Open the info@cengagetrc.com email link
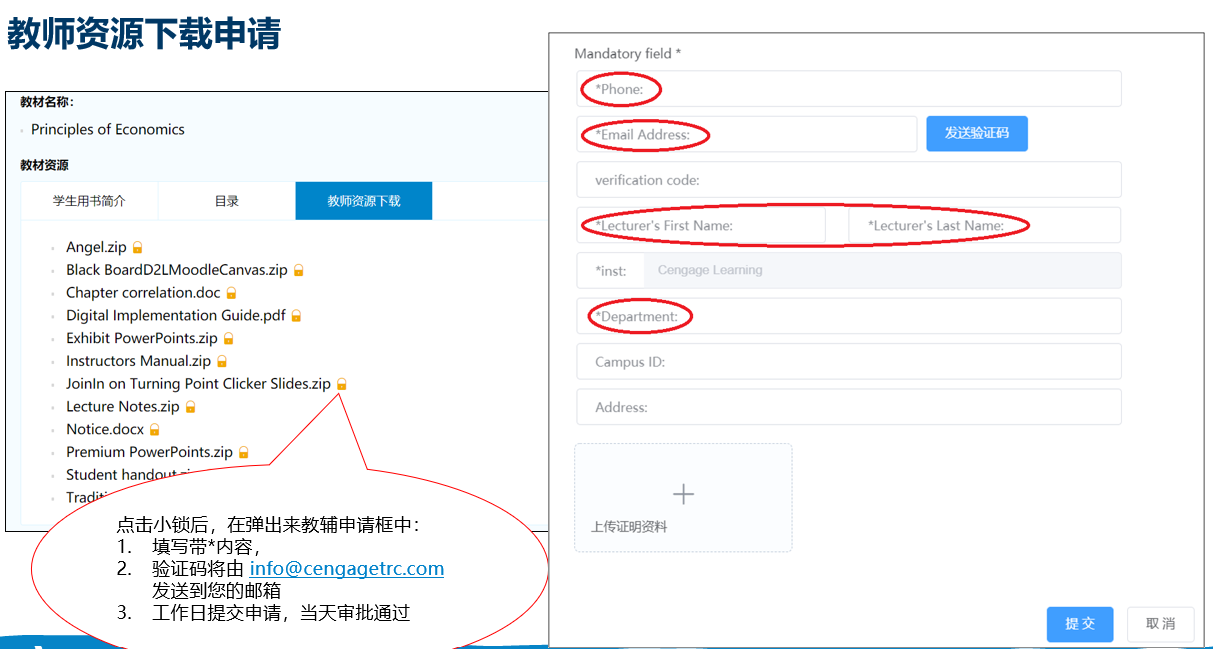This screenshot has height=649, width=1213. point(346,569)
